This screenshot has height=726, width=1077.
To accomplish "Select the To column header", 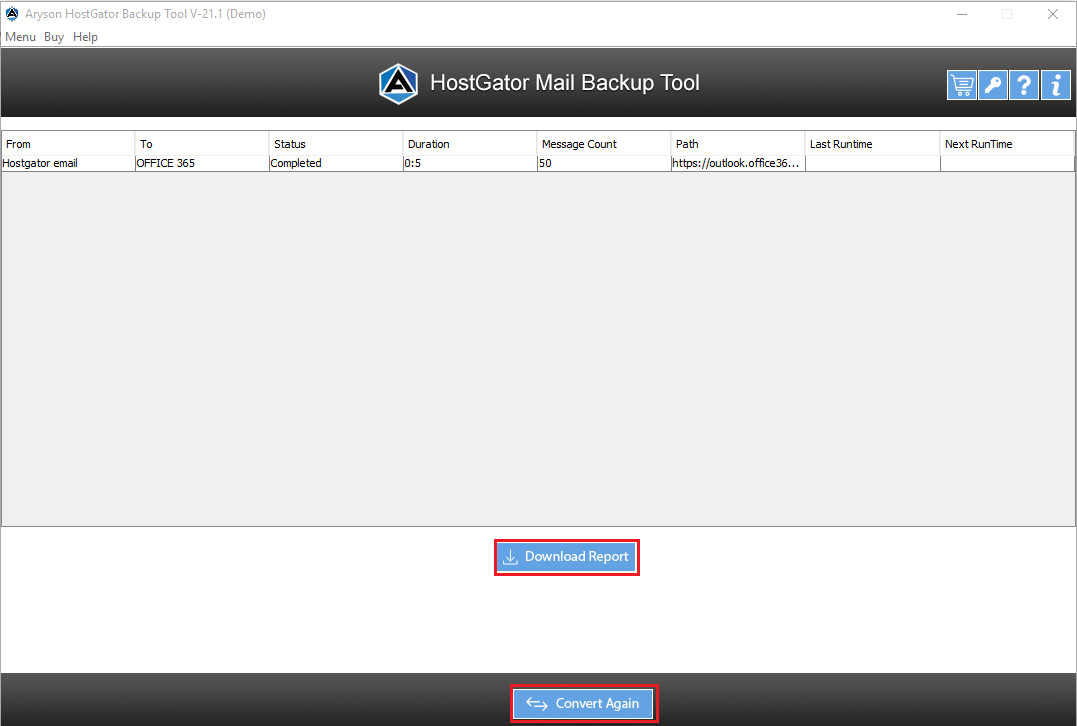I will tap(202, 144).
